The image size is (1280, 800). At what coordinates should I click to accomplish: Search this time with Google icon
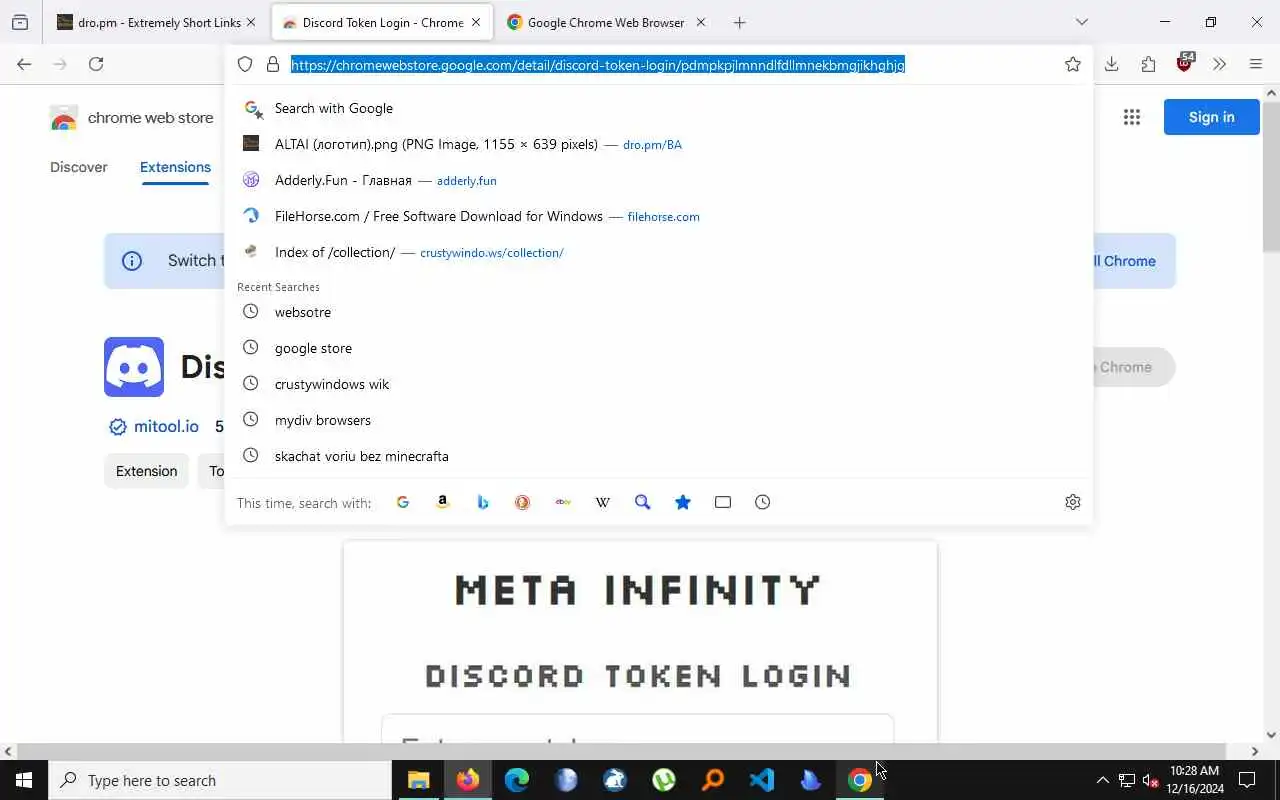click(x=403, y=502)
